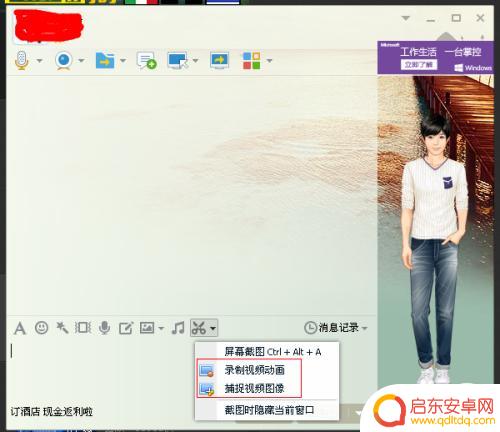Open the title bar dropdown menu arrow
500x432 pixels.
[x=406, y=18]
